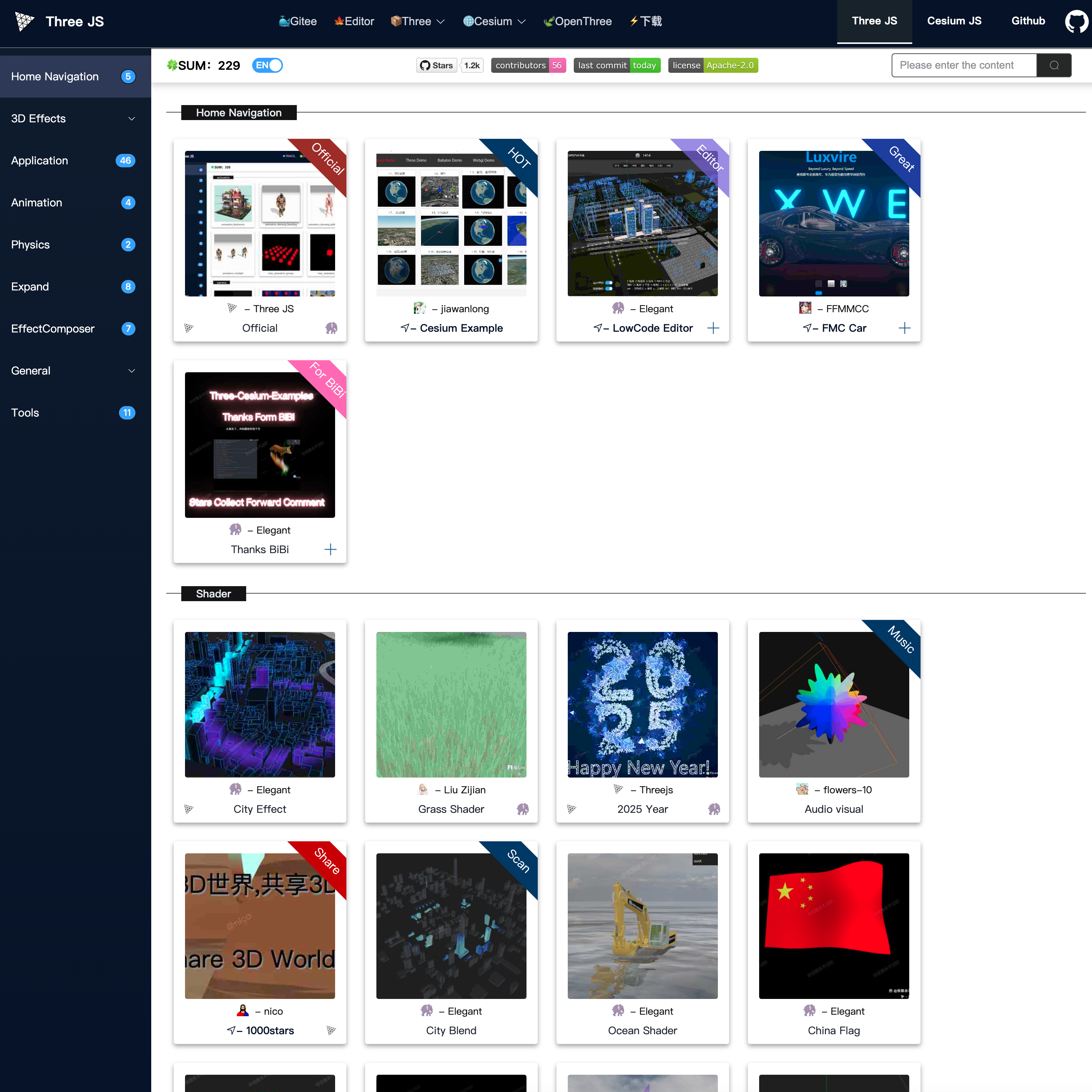Open the Cesium dropdown in top nav

[494, 21]
